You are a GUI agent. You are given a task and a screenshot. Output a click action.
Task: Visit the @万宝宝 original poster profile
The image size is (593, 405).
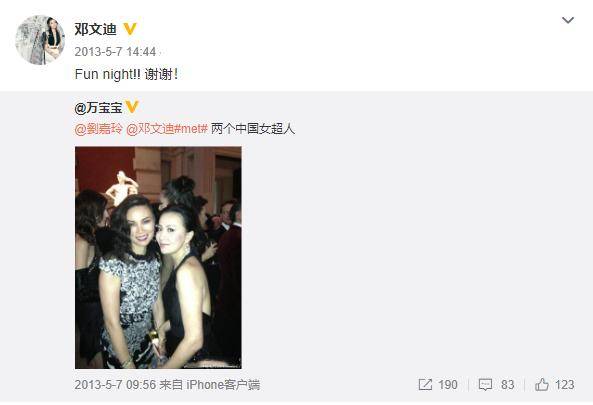pos(99,108)
